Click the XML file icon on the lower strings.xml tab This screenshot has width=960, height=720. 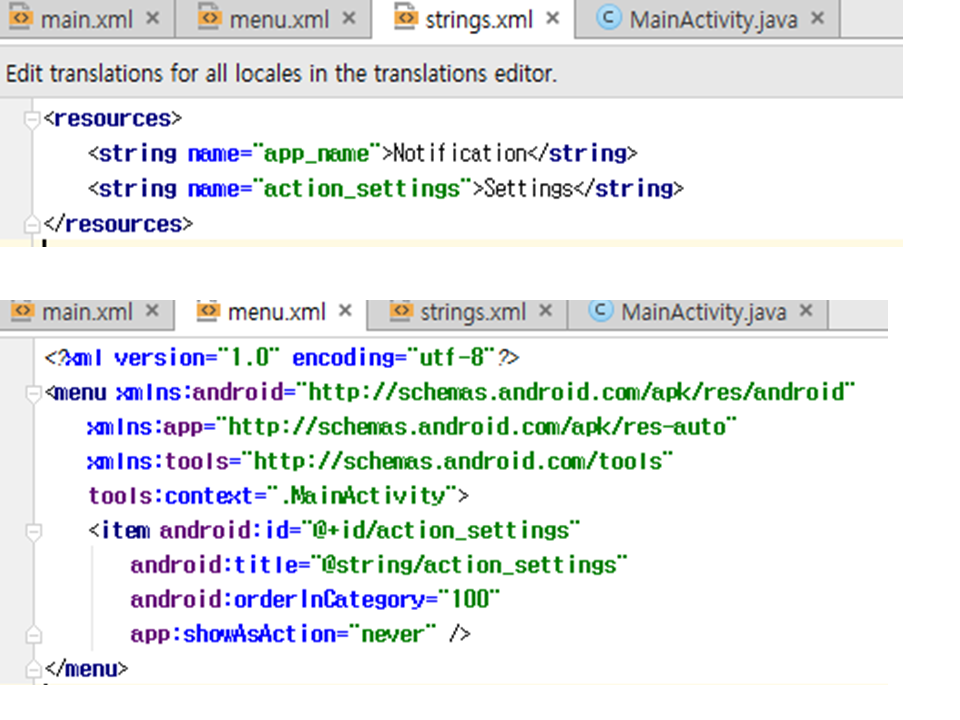[401, 312]
